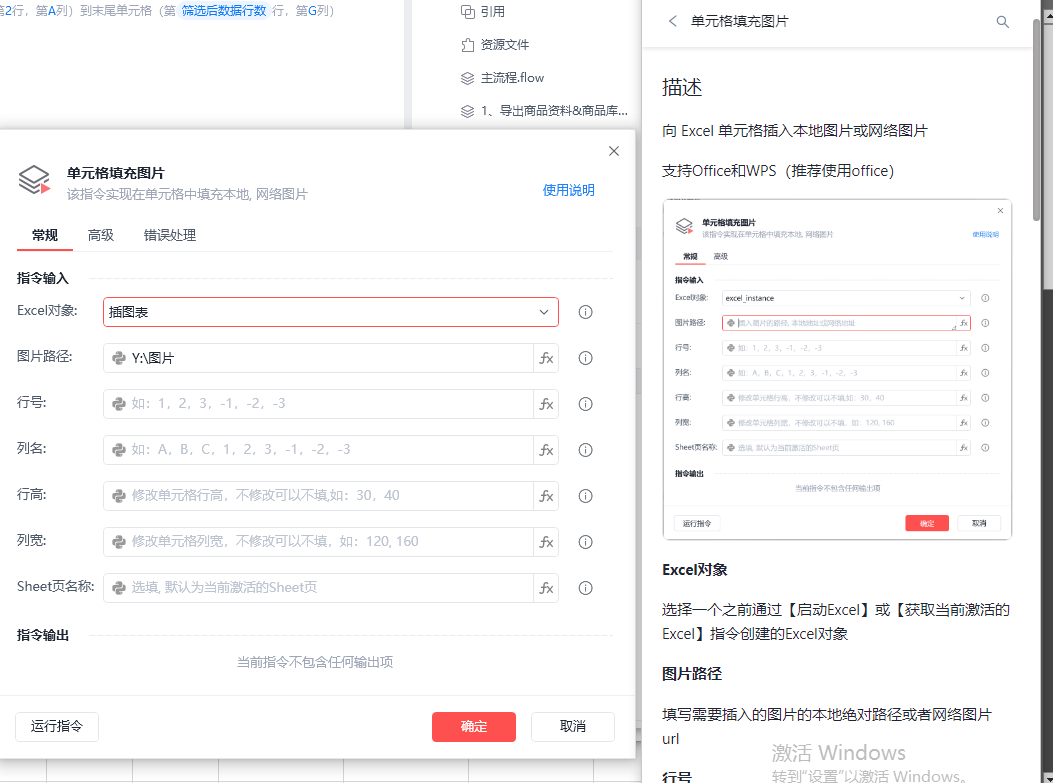This screenshot has height=783, width=1053.
Task: Click Python mode icon in Sheet页名称 field
Action: 119,588
